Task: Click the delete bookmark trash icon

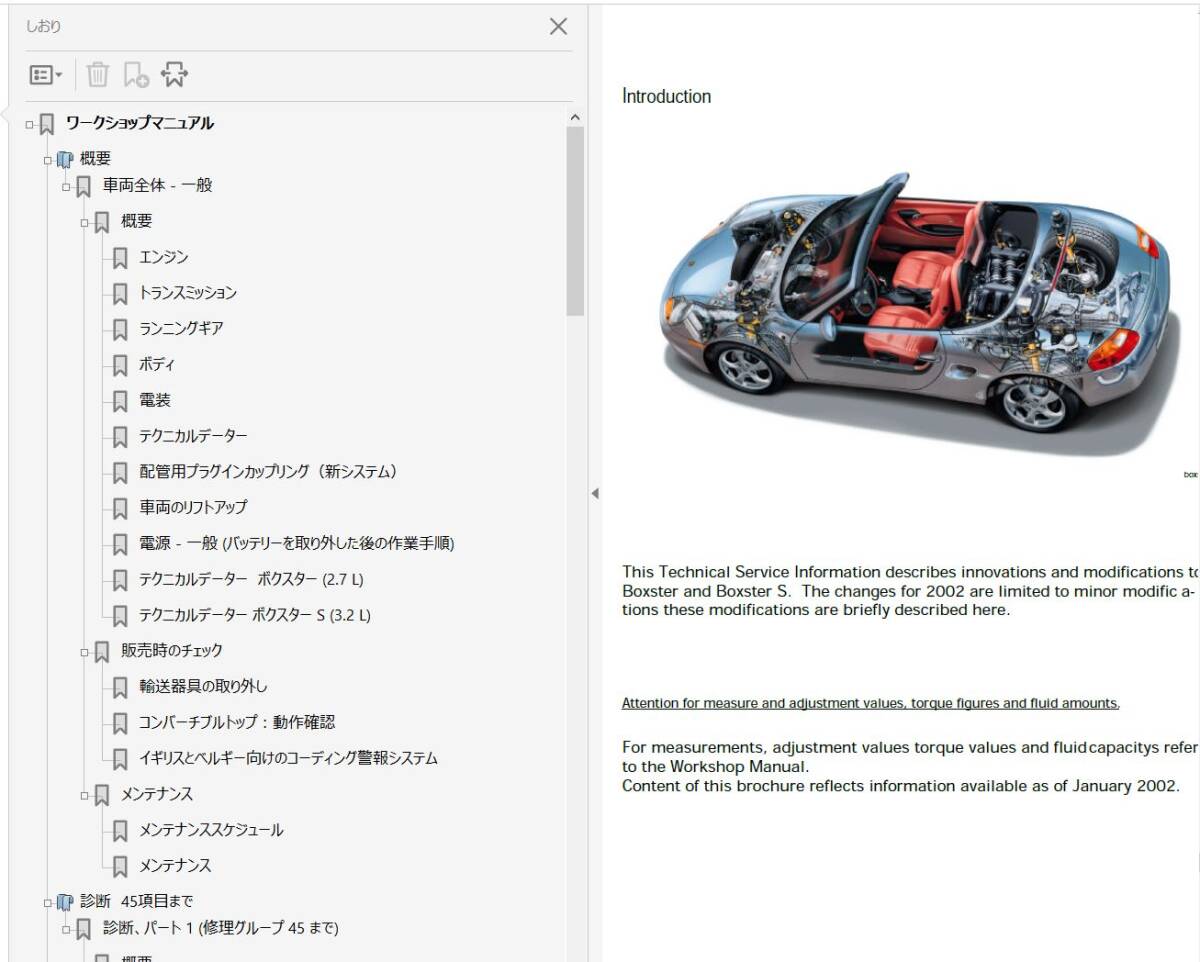Action: (98, 74)
